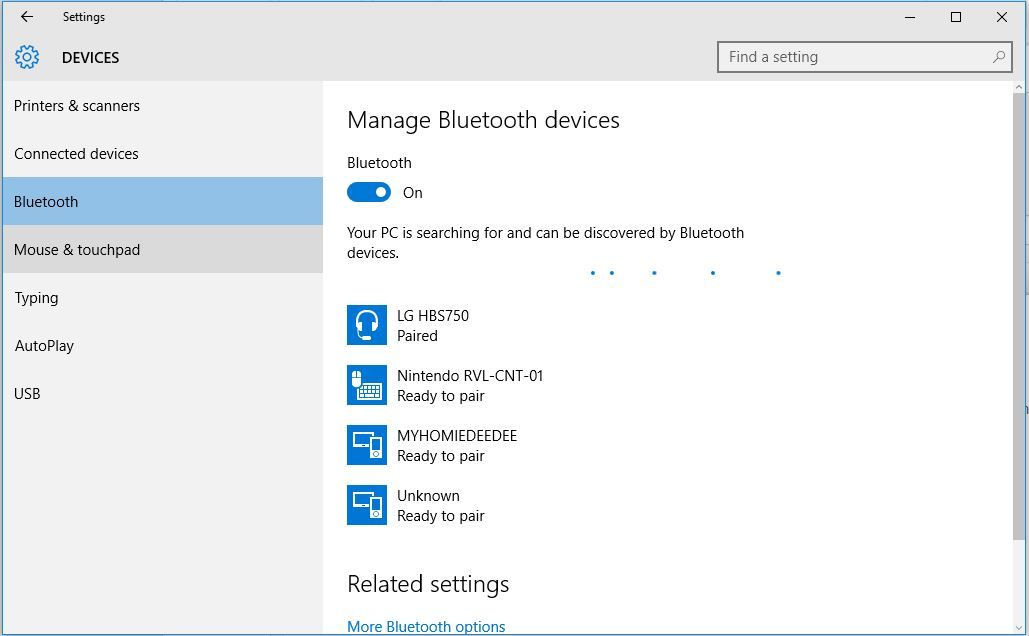Switch to Connected devices
The image size is (1029, 636).
pyautogui.click(x=76, y=153)
